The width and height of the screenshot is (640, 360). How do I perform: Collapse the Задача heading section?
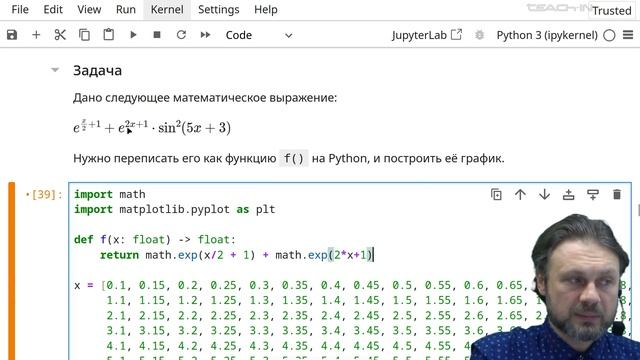click(55, 70)
